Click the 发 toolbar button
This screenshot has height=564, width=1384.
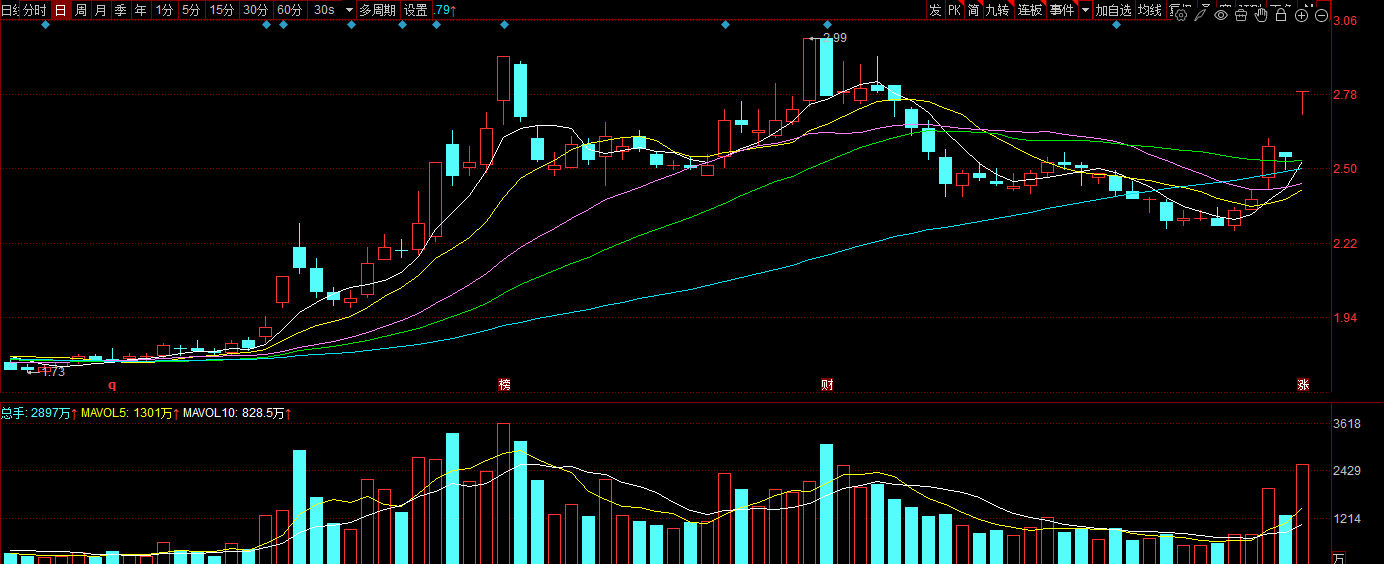935,10
